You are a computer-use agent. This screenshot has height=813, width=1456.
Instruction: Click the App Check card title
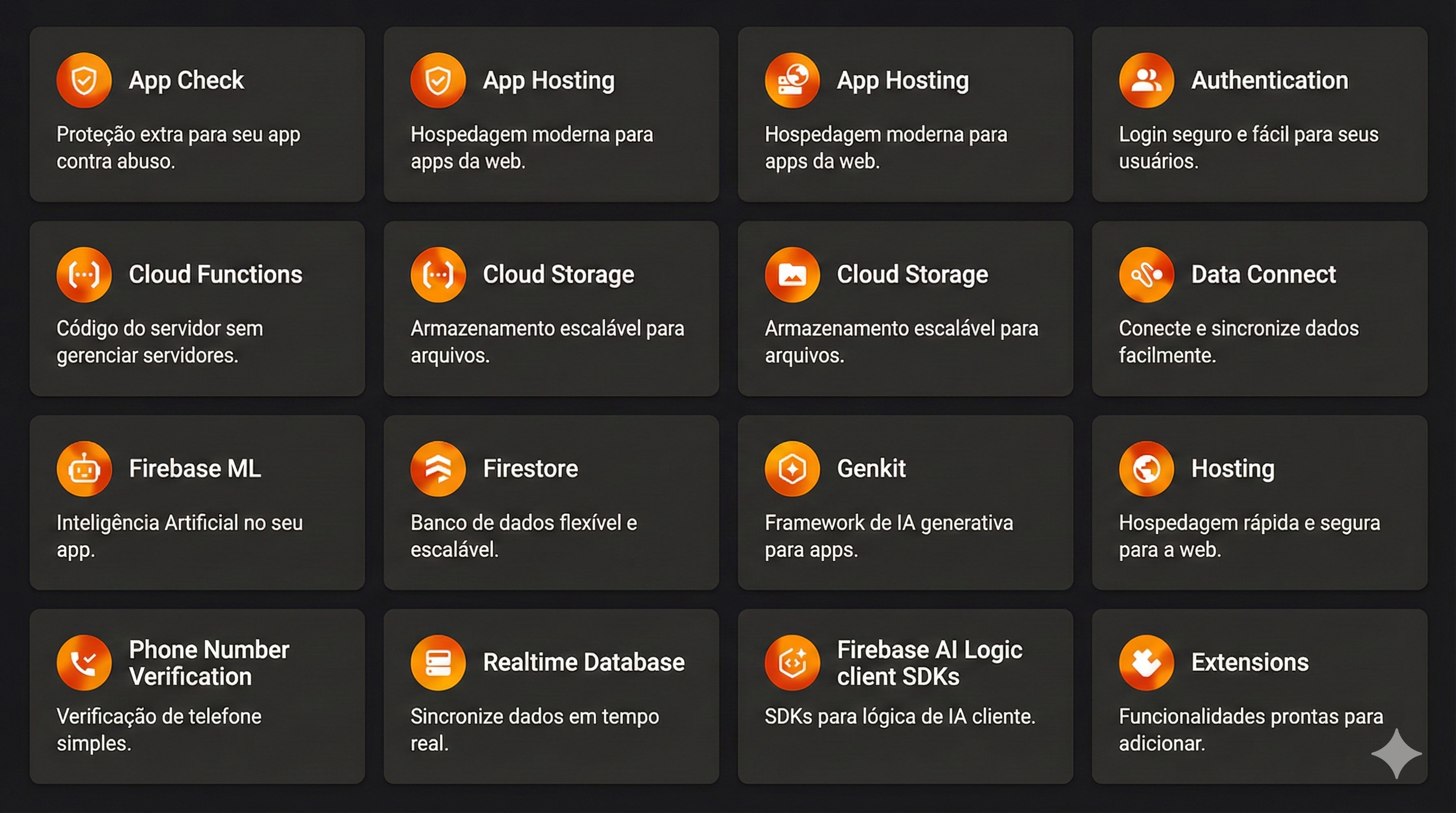coord(187,80)
